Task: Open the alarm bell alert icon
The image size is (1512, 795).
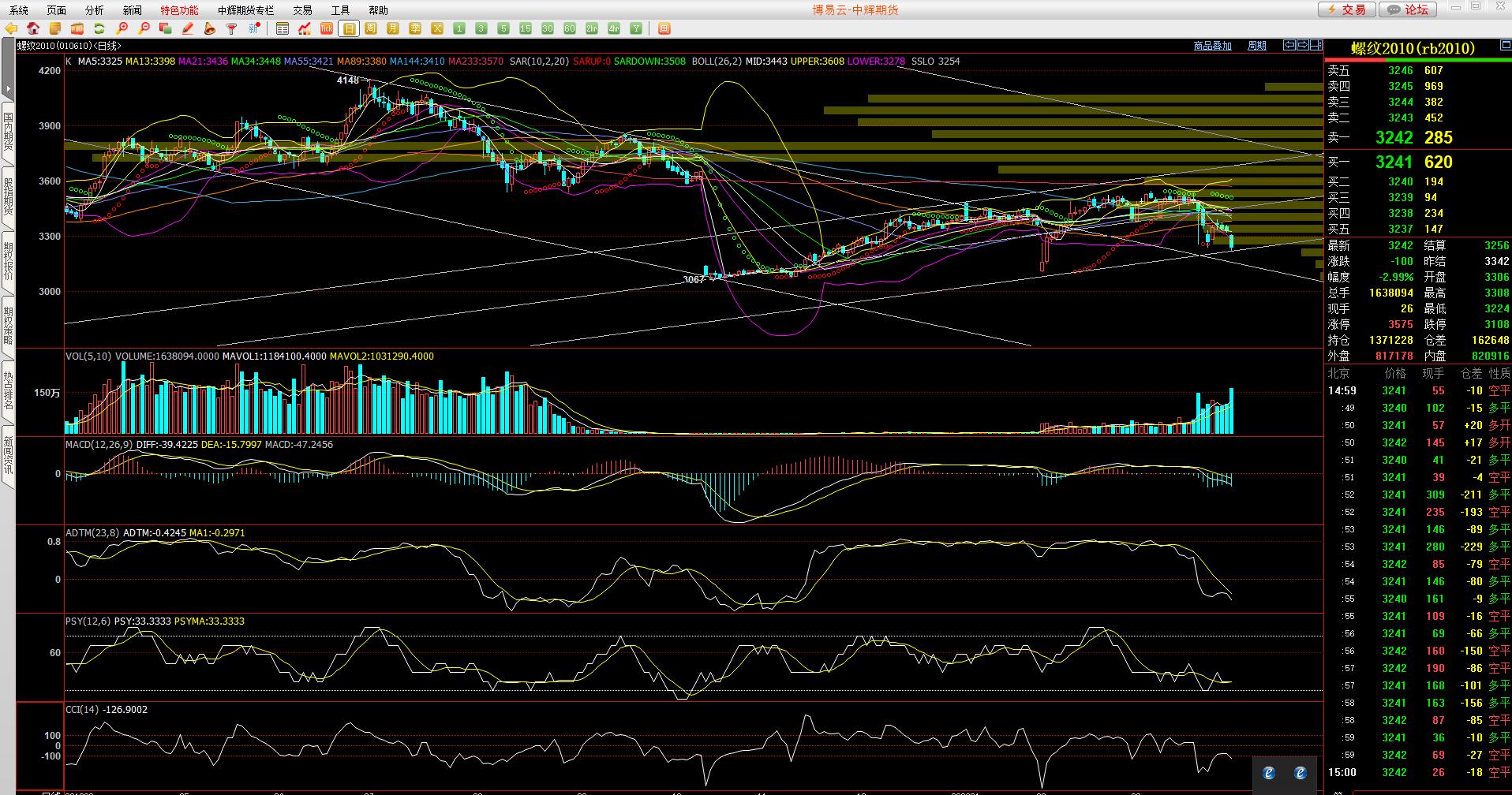Action: [209, 29]
